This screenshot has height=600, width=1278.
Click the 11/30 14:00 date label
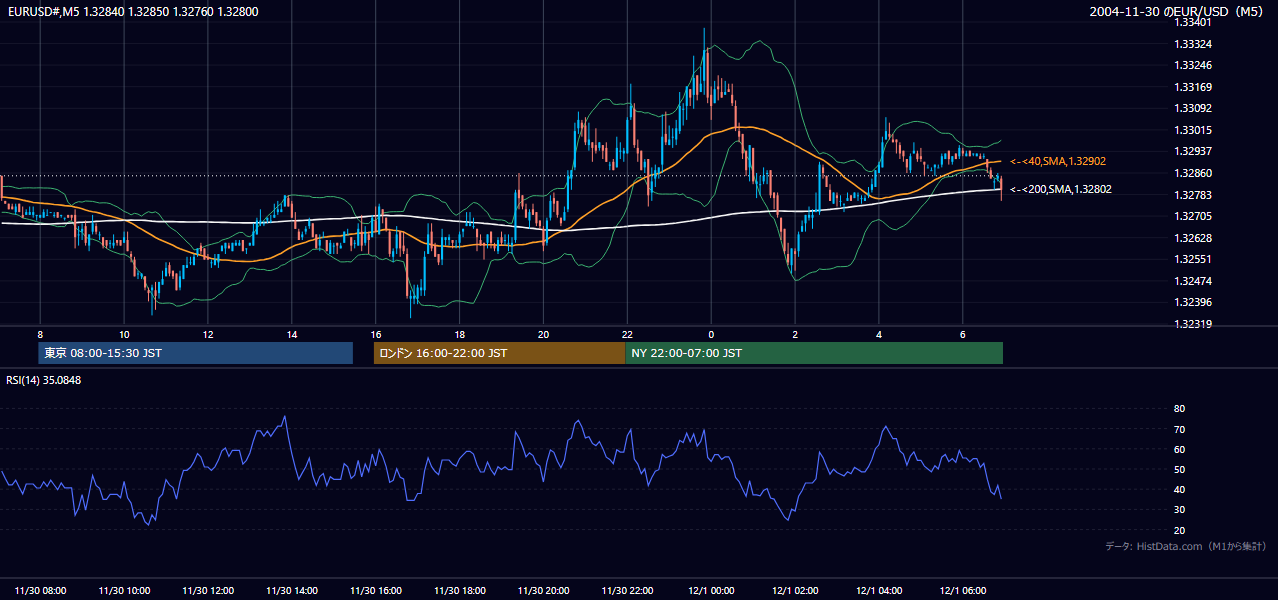click(292, 591)
